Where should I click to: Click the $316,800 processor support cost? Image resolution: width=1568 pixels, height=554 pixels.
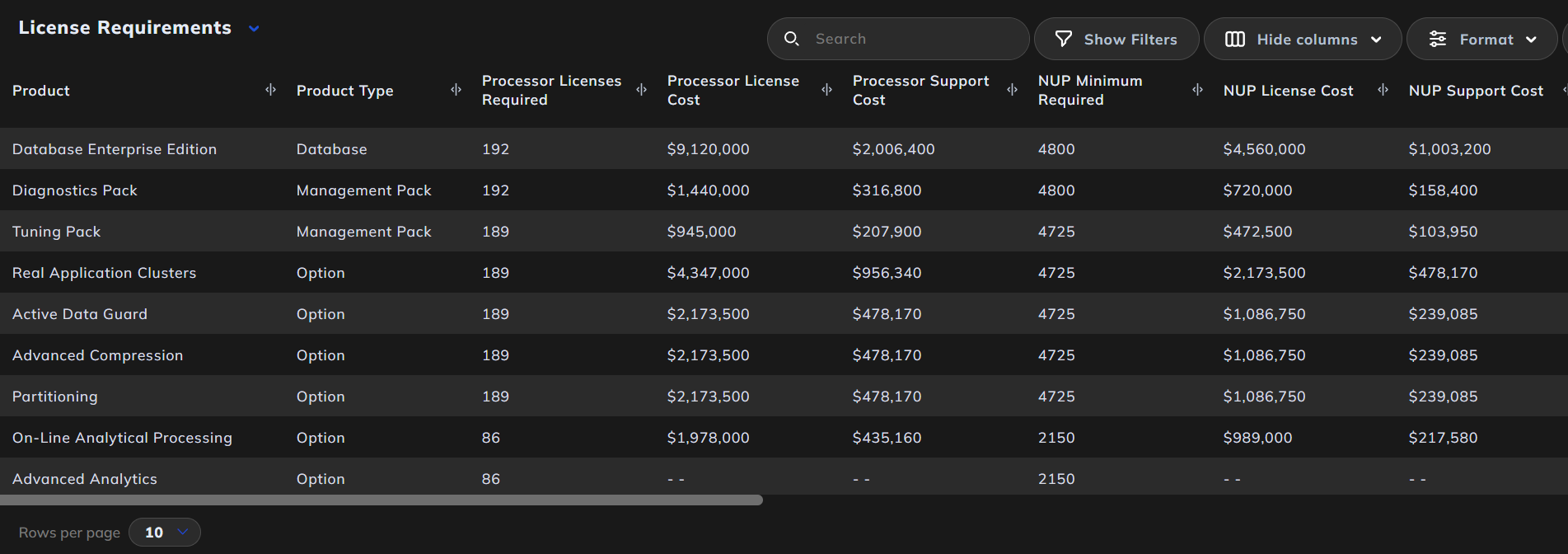click(887, 190)
